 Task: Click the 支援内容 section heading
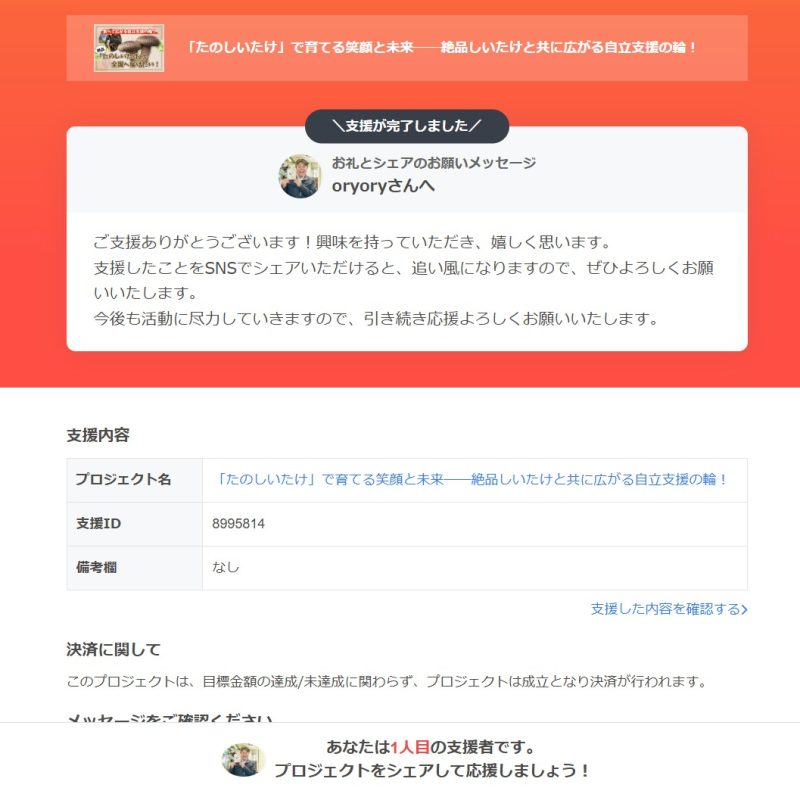(x=98, y=435)
